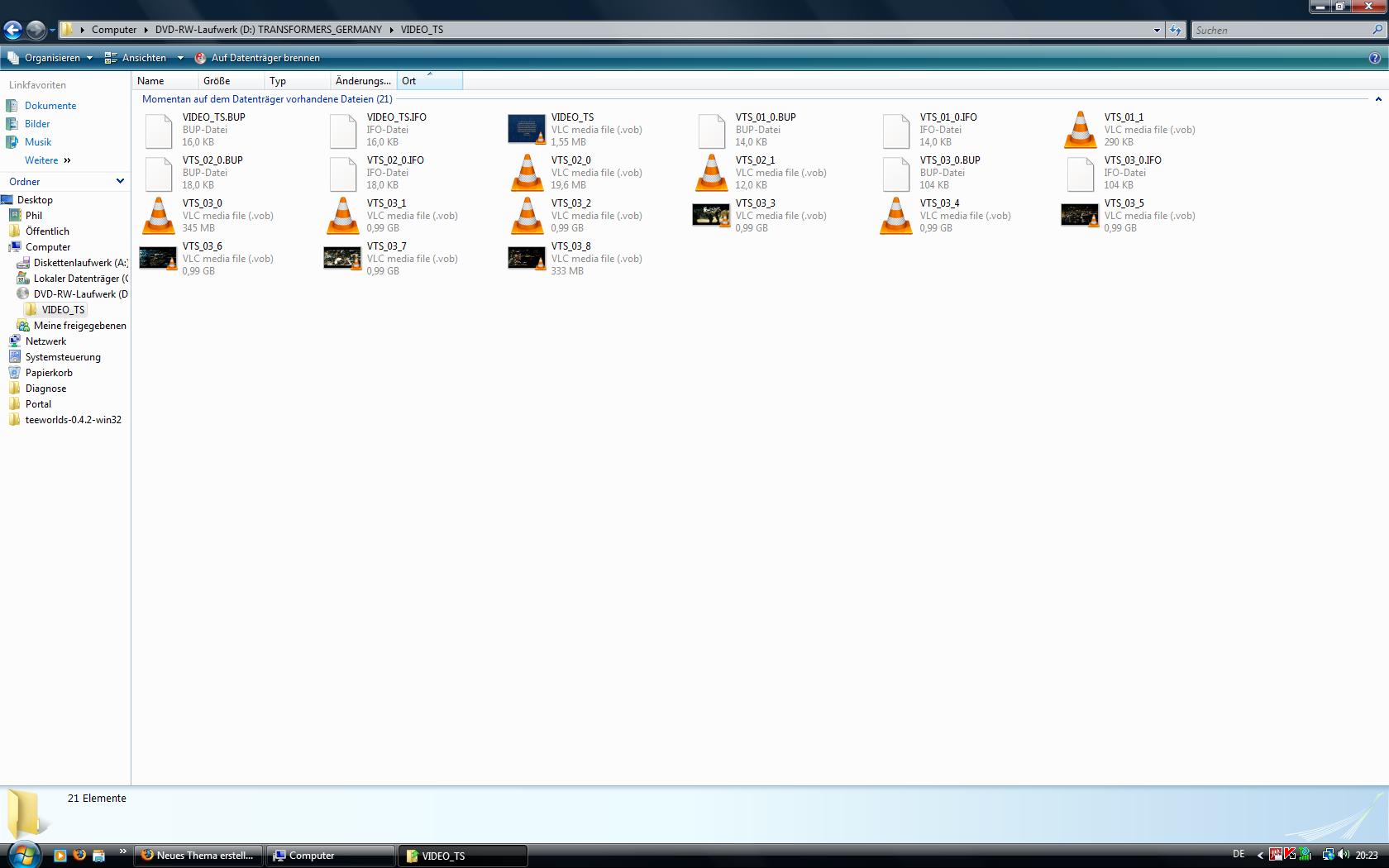Select the VTS_03_8 video thumbnail
1389x868 pixels.
527,258
